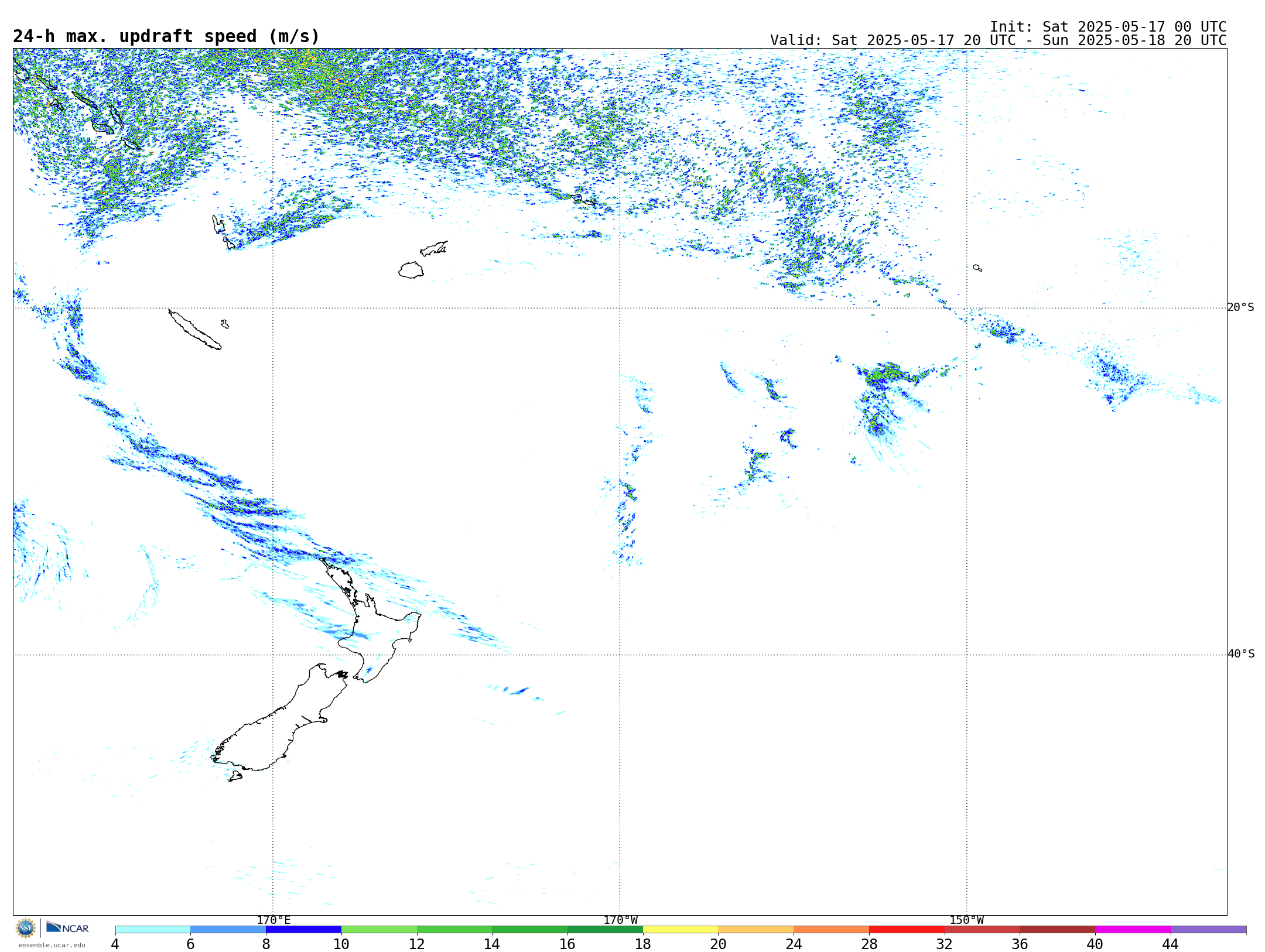
Task: Click colorbar tick label 10
Action: [x=341, y=944]
